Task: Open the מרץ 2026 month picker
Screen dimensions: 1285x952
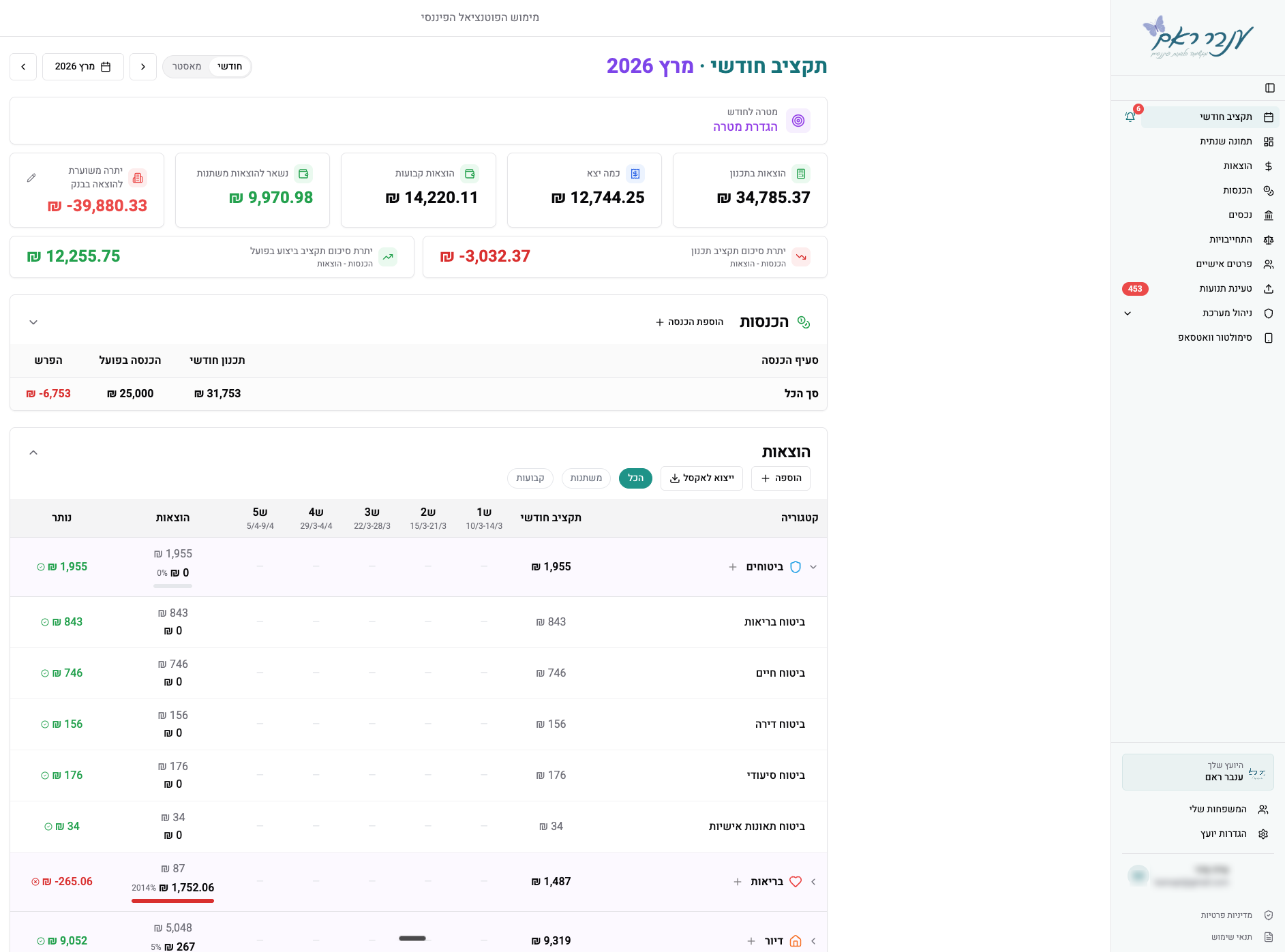Action: click(83, 67)
